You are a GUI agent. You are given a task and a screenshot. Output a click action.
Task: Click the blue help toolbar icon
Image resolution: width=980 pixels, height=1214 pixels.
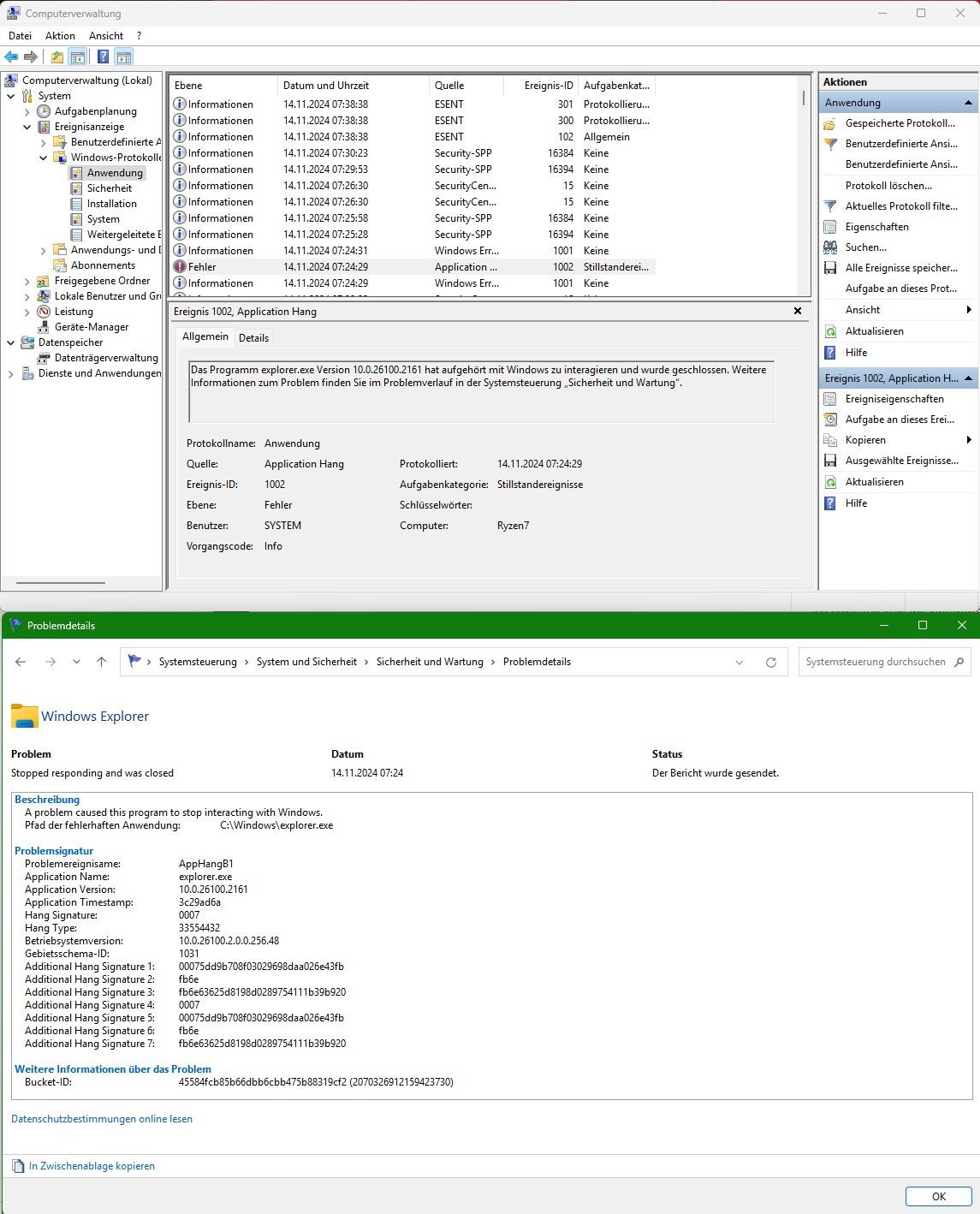click(x=103, y=57)
